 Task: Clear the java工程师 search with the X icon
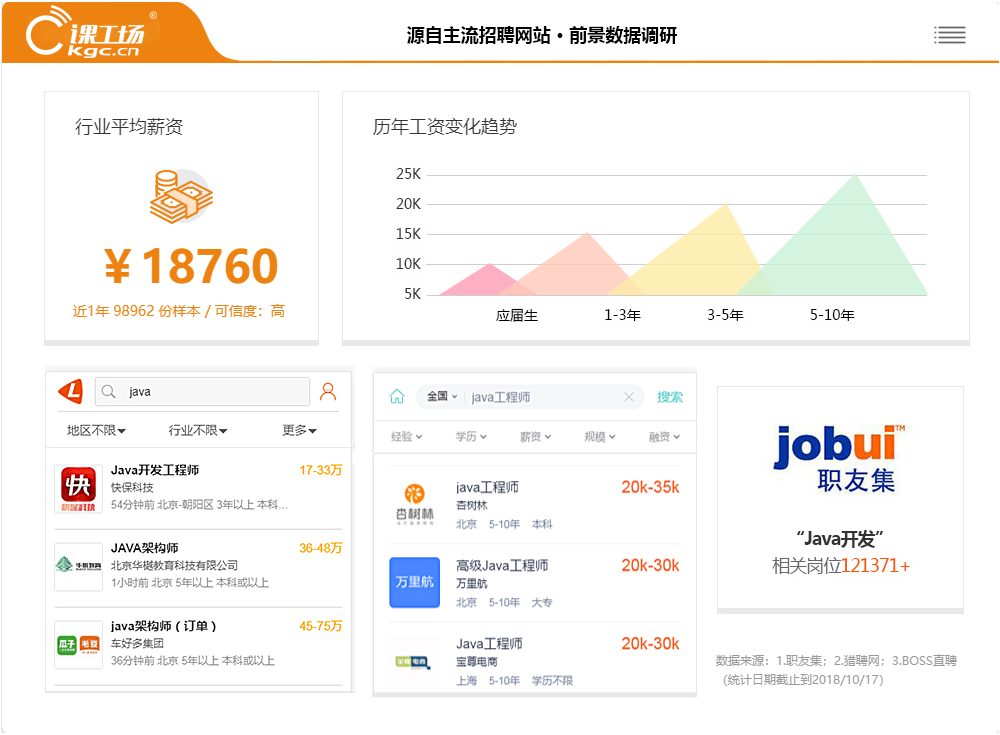[x=629, y=397]
